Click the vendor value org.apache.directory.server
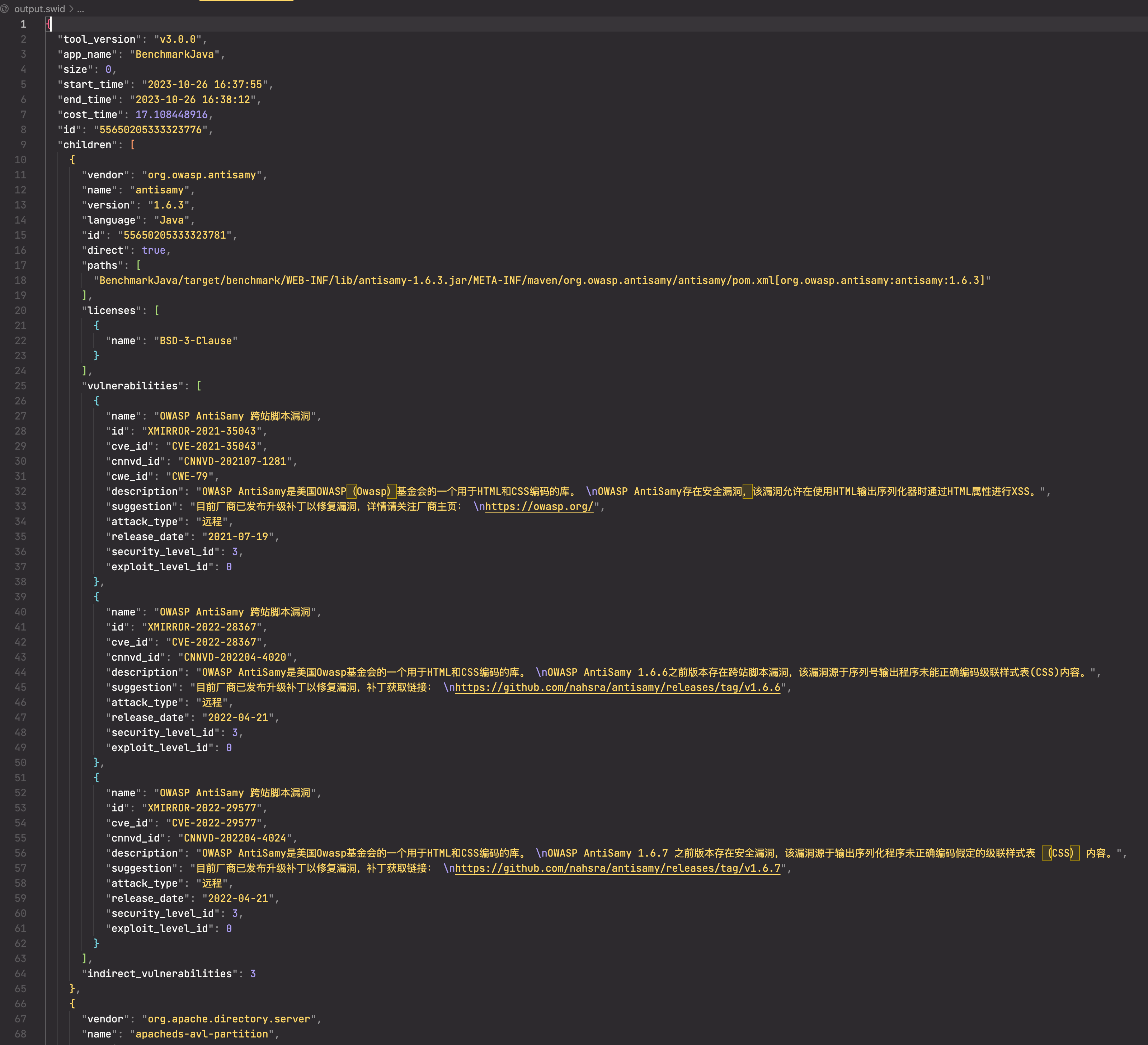 coord(229,1019)
